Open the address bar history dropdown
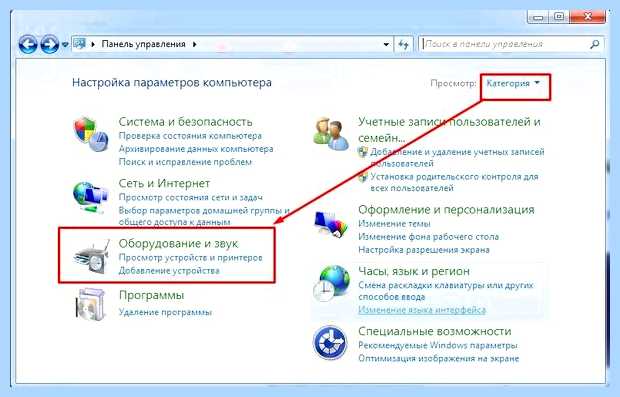Screen dimensions: 620x397 [x=386, y=44]
